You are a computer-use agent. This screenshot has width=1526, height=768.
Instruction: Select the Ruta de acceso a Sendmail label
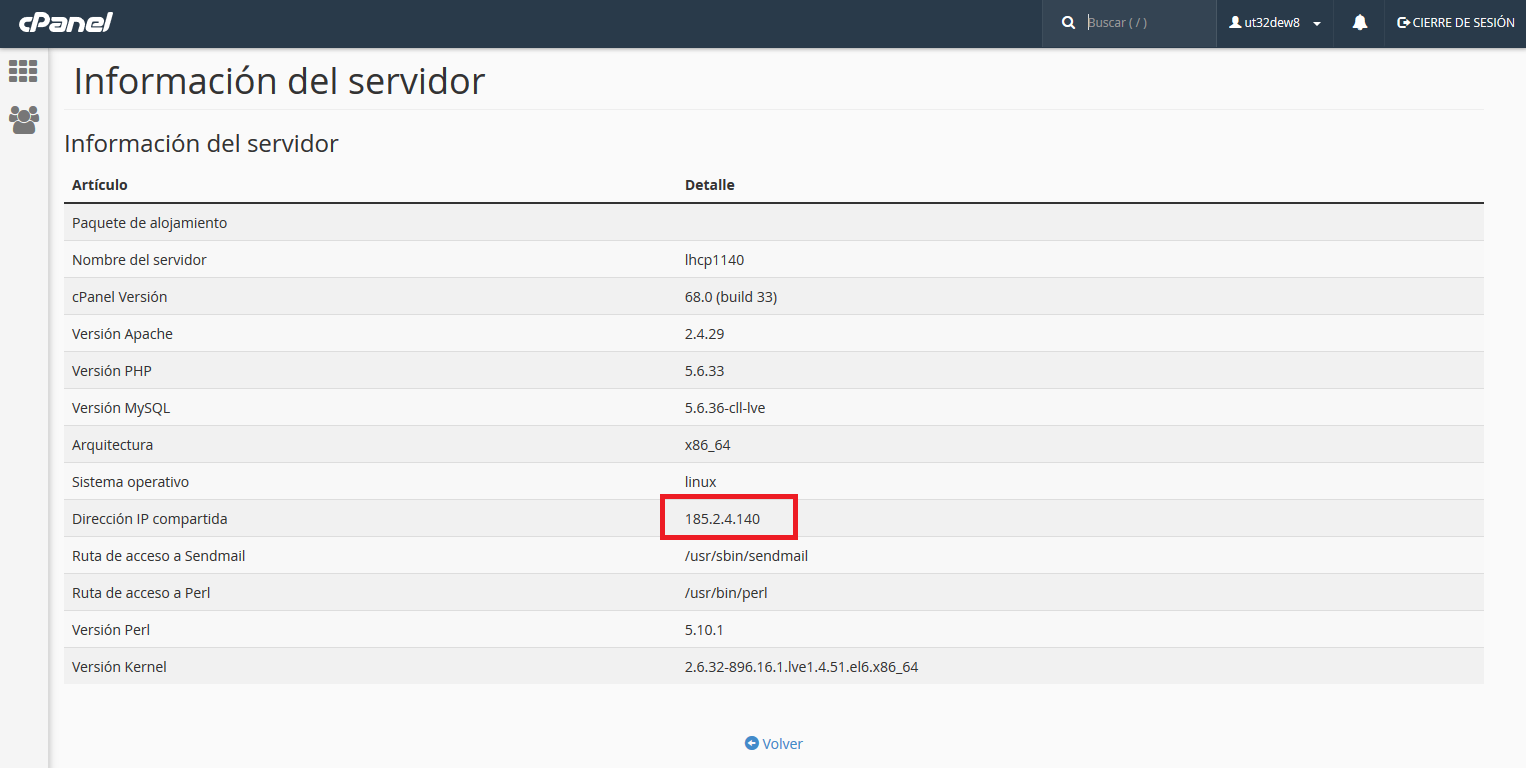coord(159,556)
